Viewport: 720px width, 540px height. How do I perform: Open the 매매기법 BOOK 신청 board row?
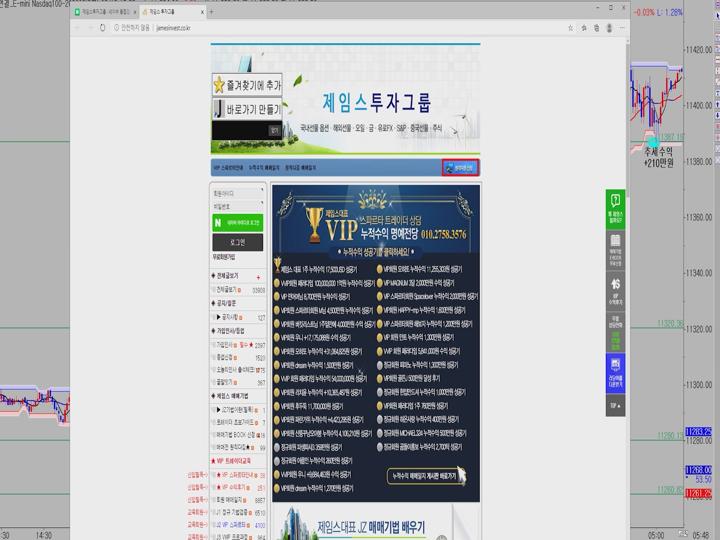click(238, 434)
